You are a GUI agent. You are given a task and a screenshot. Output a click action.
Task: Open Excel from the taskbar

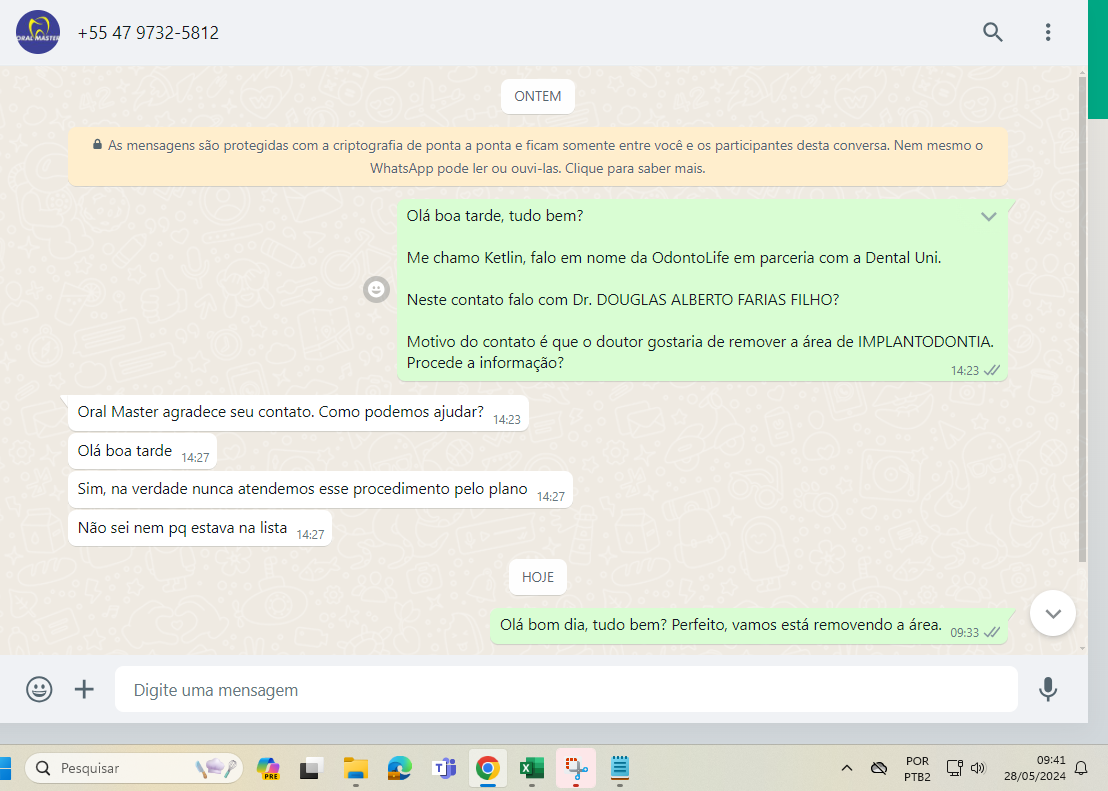(x=531, y=768)
